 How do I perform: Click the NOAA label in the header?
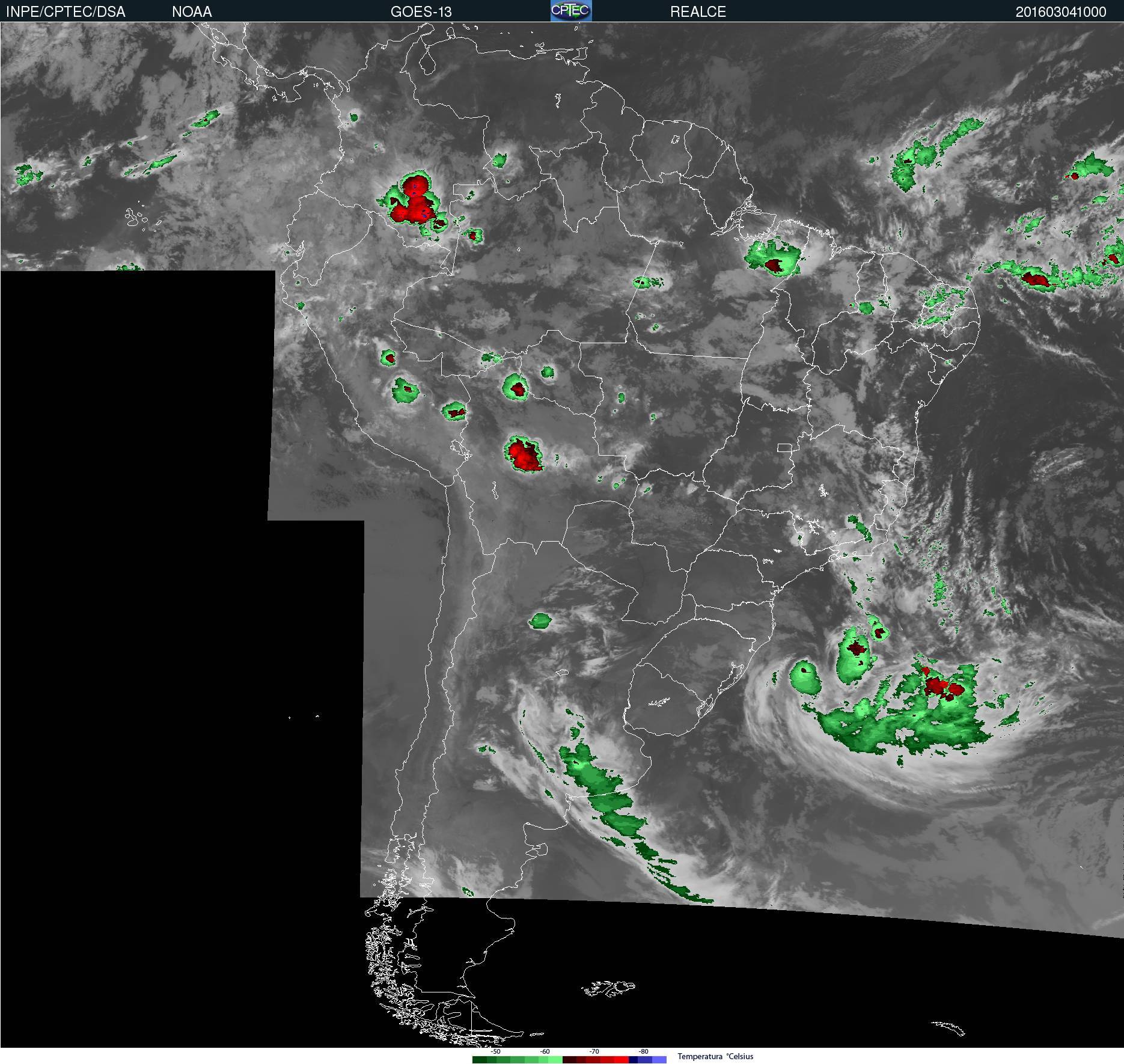pos(192,12)
